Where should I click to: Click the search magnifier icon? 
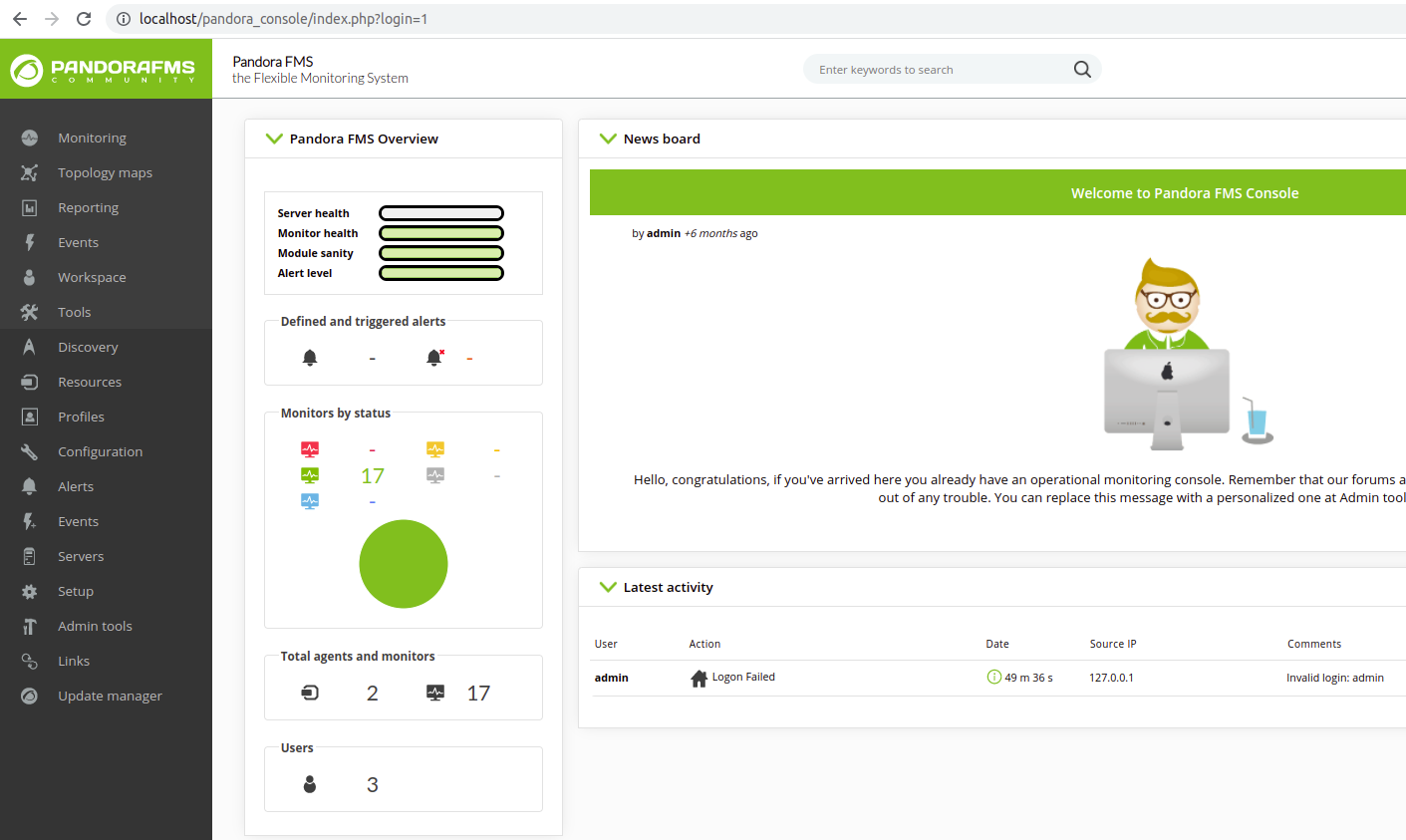click(x=1082, y=70)
